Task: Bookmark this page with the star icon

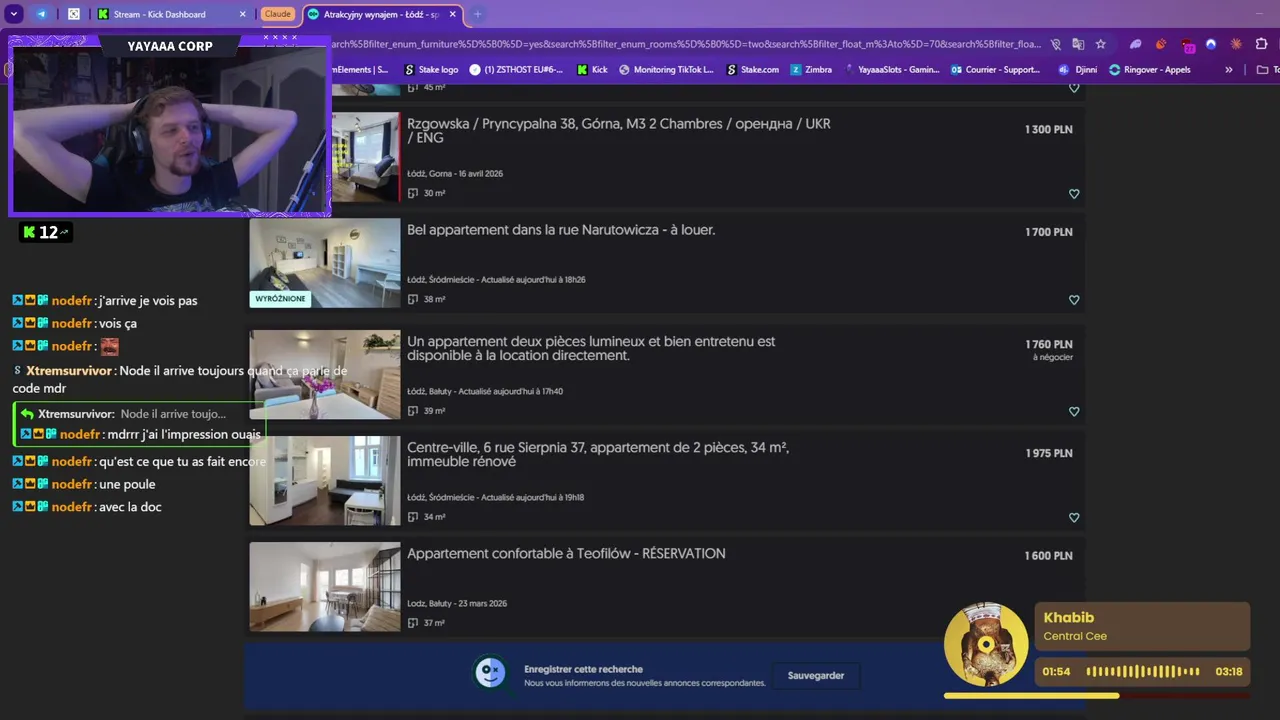Action: (x=1101, y=44)
